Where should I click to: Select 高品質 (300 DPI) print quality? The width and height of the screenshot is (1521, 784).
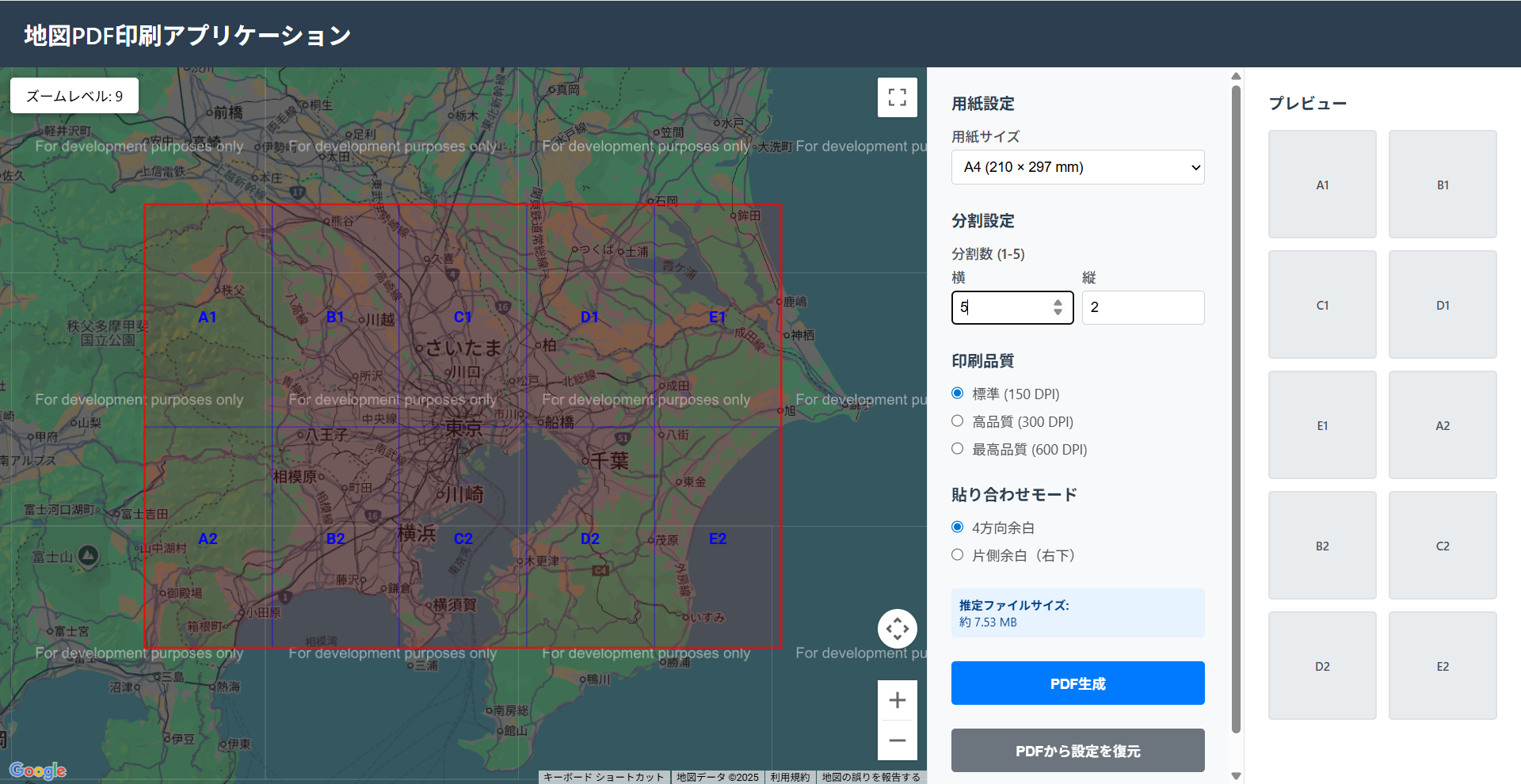[x=958, y=421]
